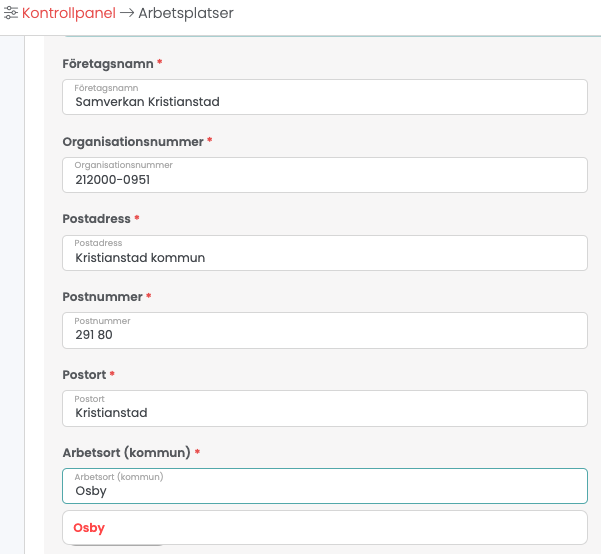Click the red asterisk beside Organisationsnummer heading

[210, 140]
